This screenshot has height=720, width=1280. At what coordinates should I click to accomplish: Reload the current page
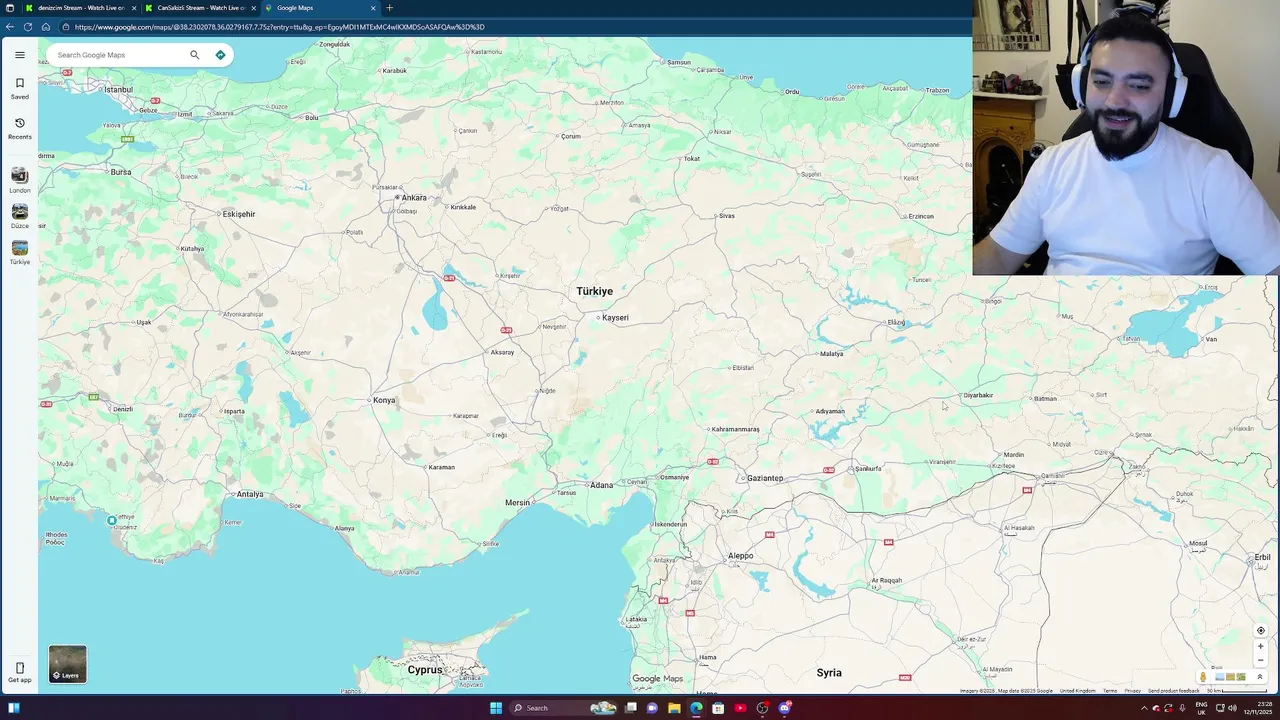click(27, 27)
